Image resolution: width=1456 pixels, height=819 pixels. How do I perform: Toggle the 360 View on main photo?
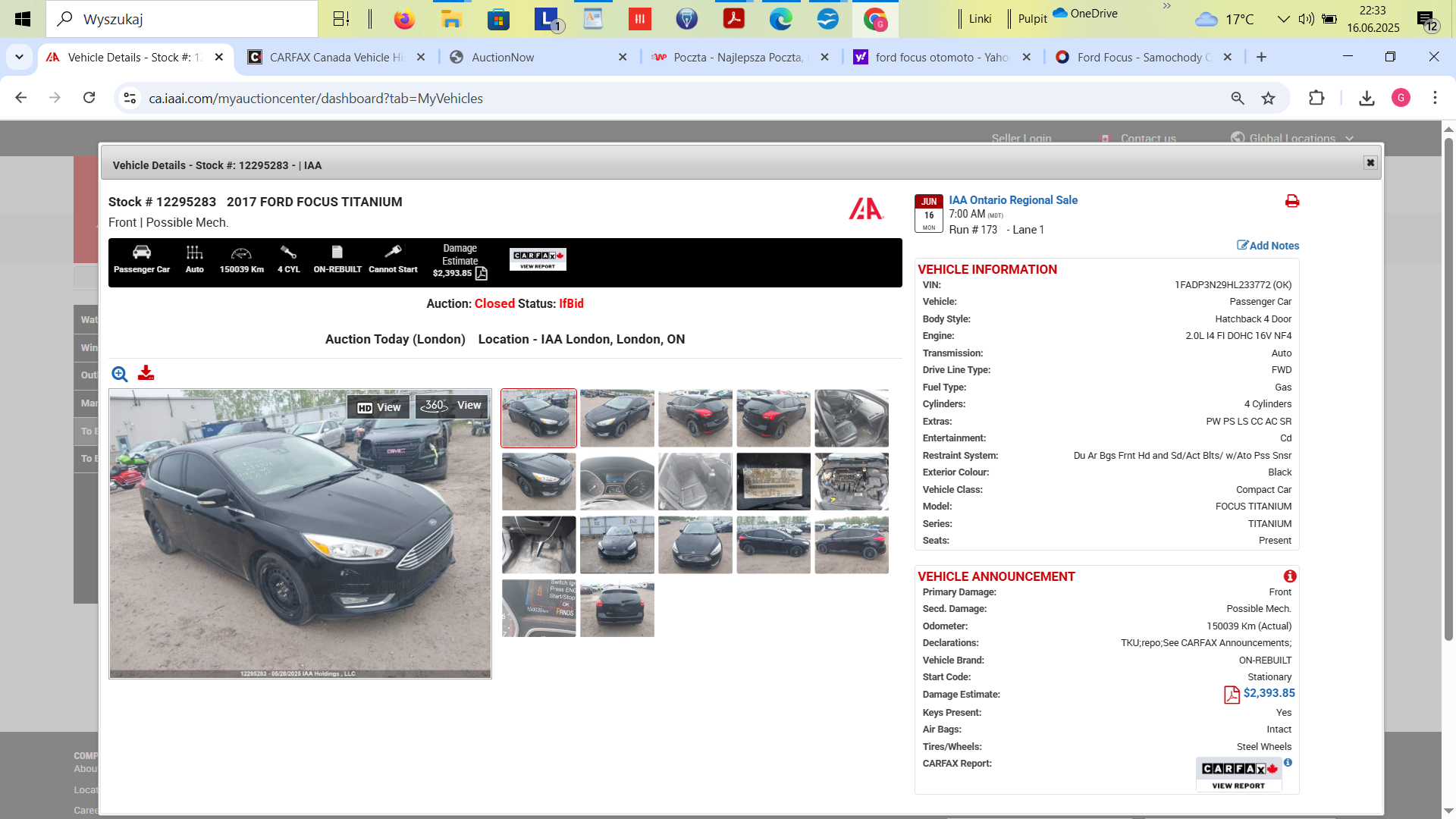(x=452, y=406)
